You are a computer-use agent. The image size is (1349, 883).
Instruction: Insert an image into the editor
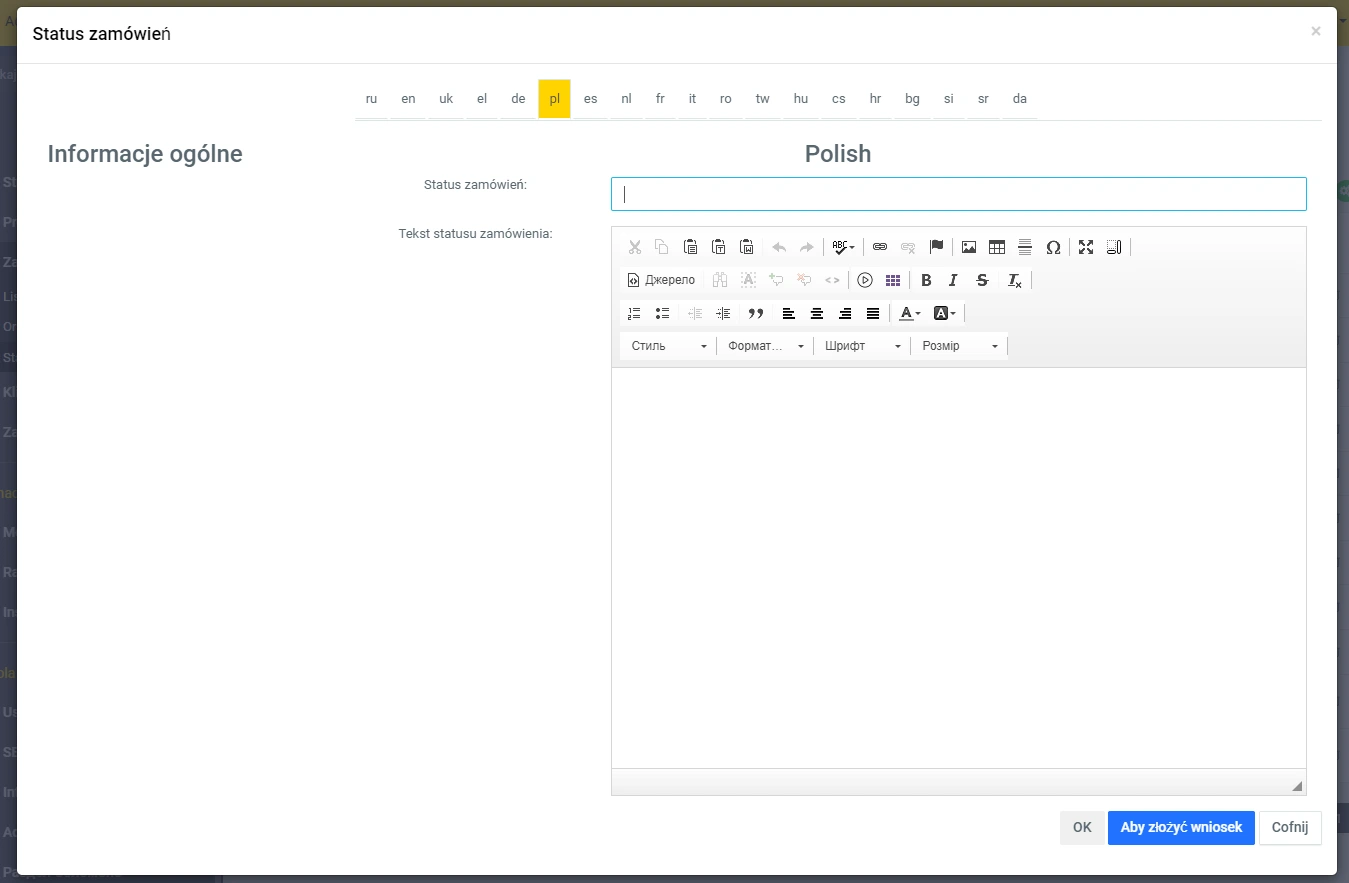969,247
